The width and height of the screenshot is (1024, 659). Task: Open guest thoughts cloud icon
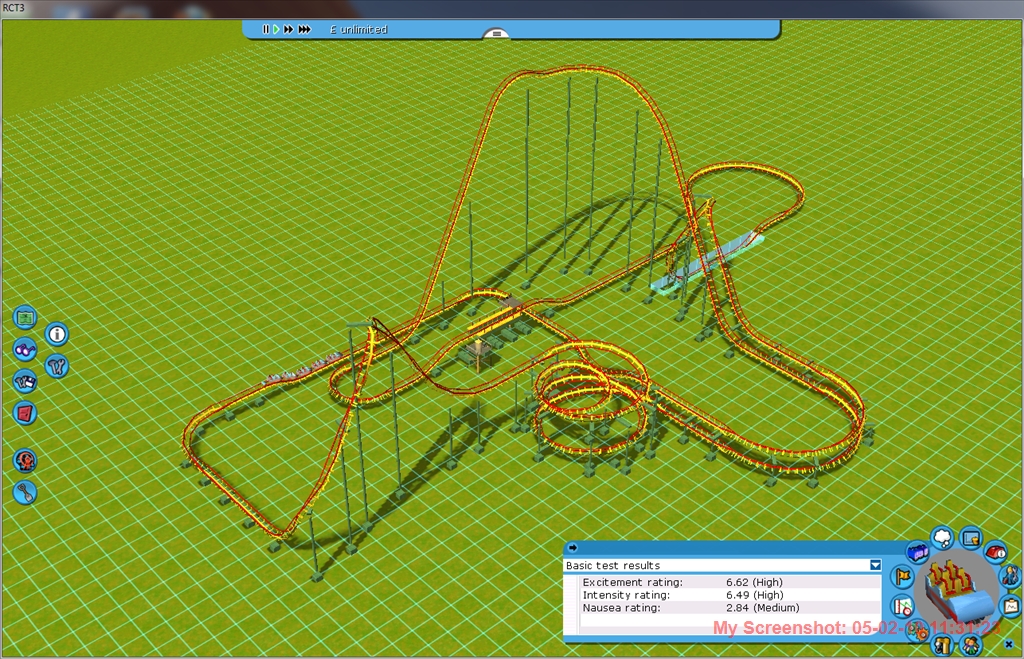(x=942, y=538)
